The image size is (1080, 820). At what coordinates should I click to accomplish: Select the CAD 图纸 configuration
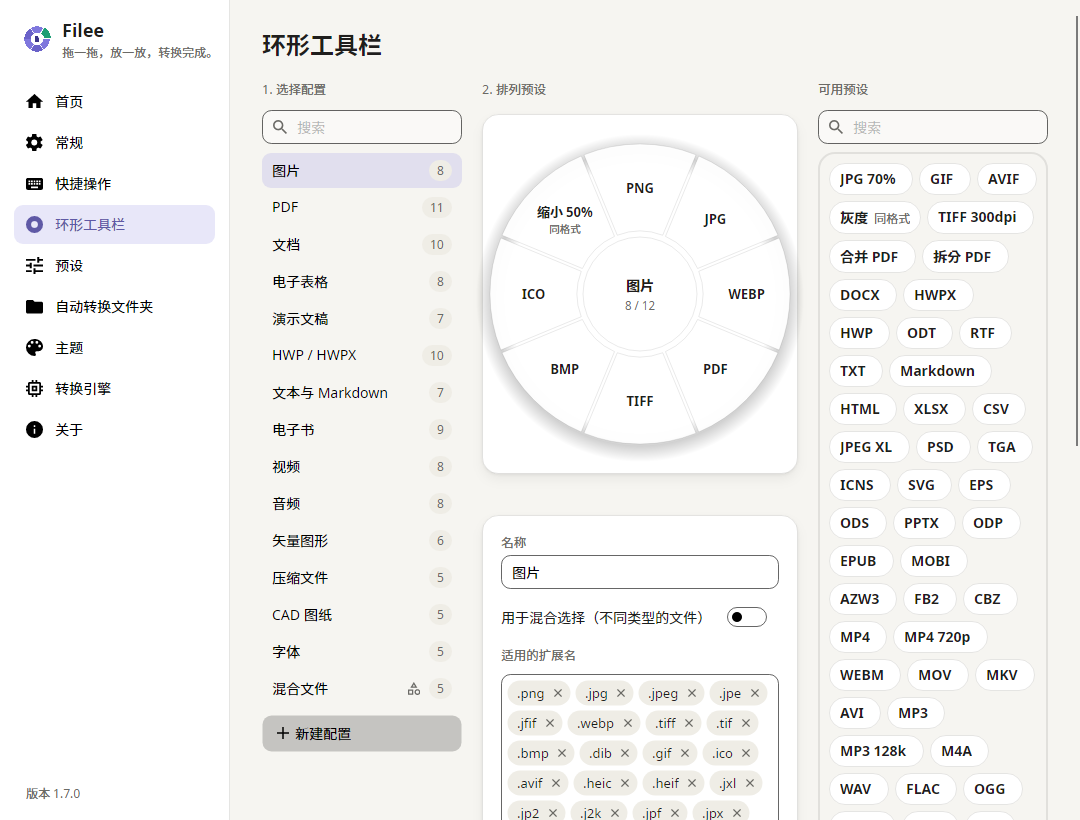362,615
